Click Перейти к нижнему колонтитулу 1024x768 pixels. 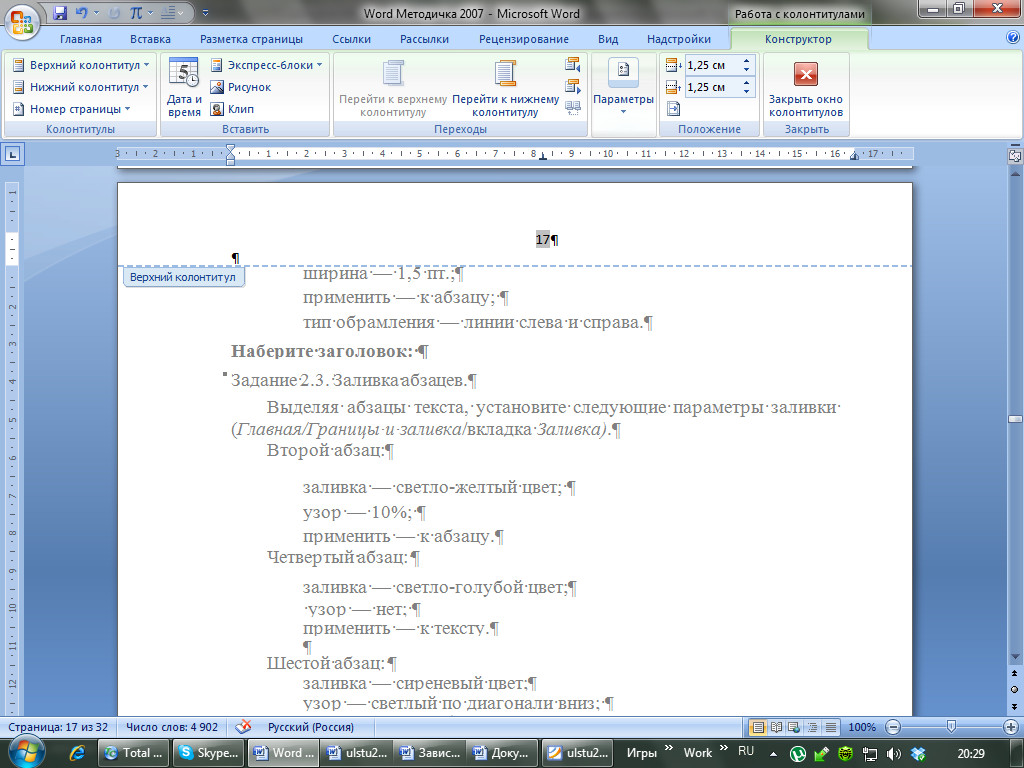click(x=505, y=88)
